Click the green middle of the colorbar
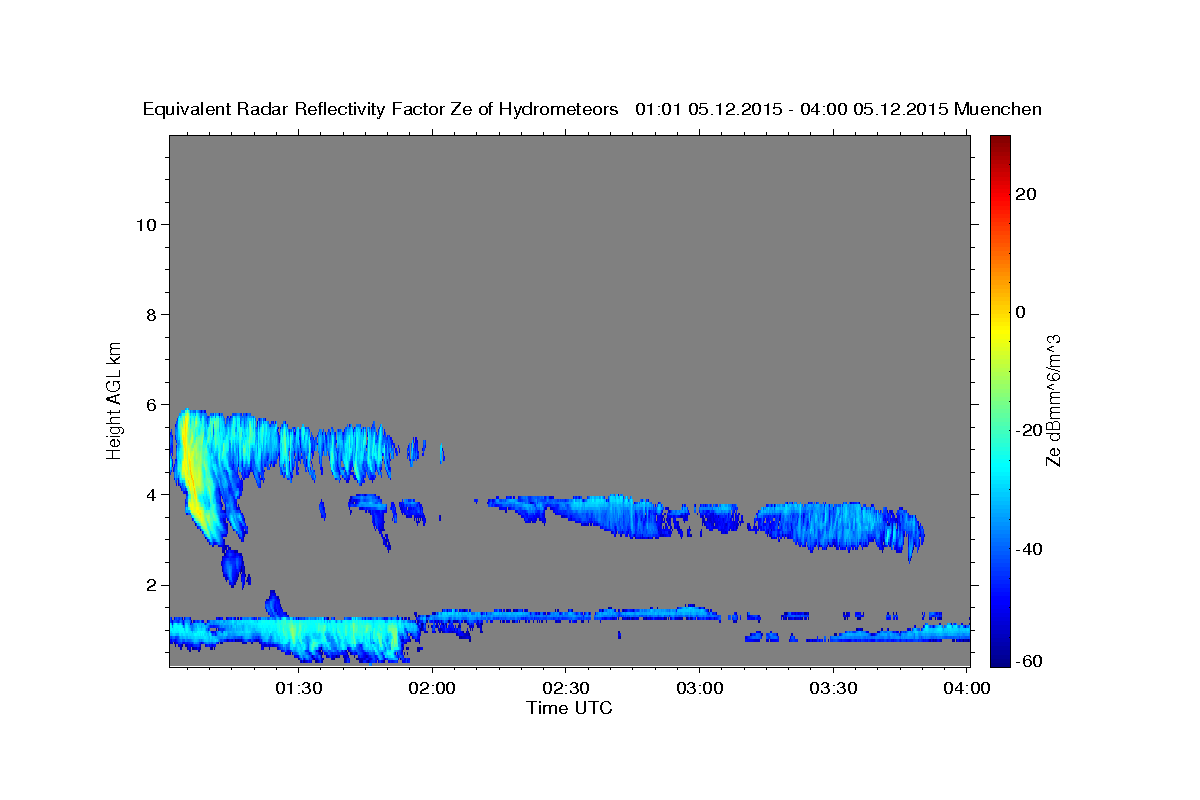The image size is (1200, 800). [1001, 400]
